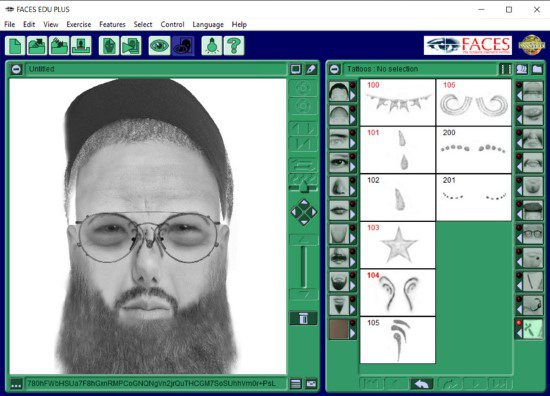Click the folder icon in Tattoos header

[x=537, y=69]
